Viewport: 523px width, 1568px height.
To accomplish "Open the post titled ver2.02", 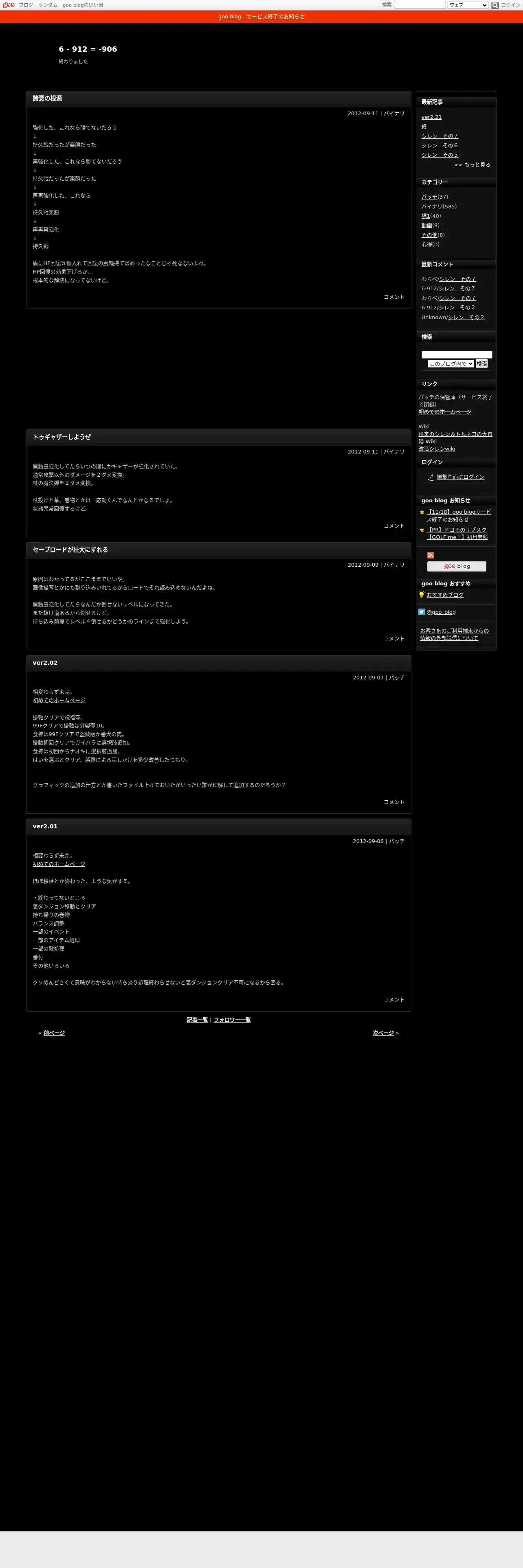I will (x=45, y=663).
